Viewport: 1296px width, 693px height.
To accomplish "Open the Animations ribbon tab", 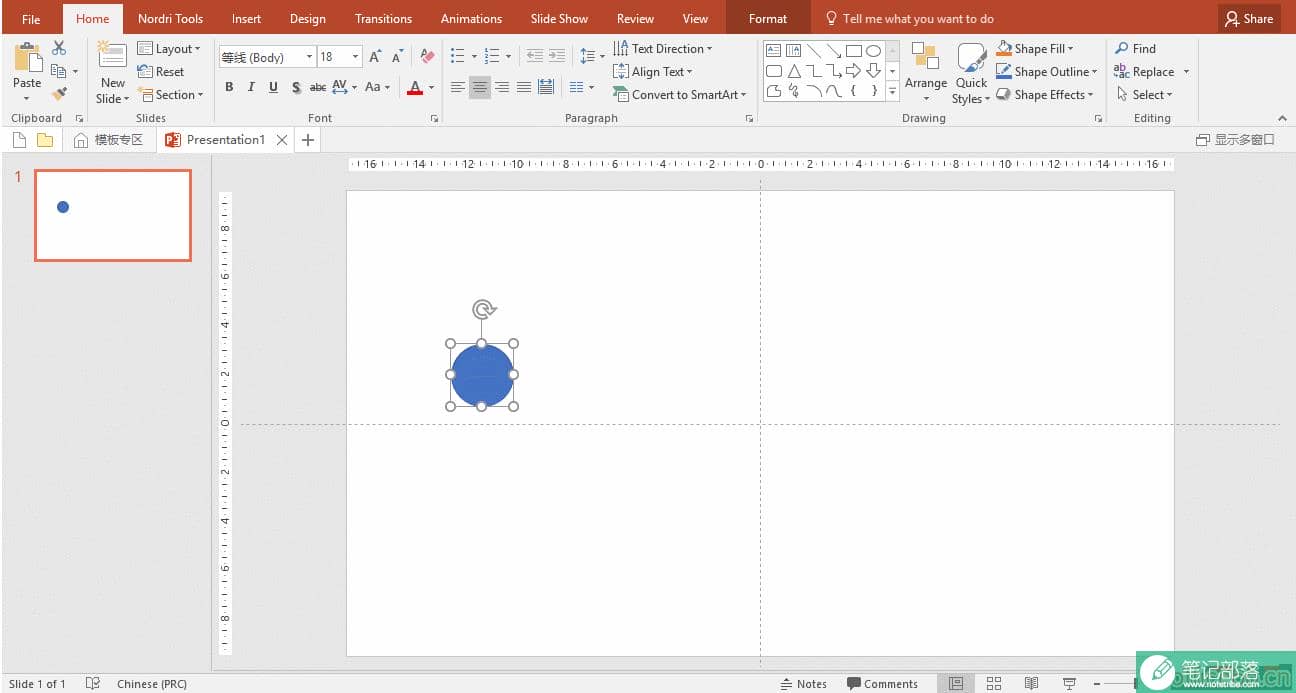I will (x=471, y=18).
